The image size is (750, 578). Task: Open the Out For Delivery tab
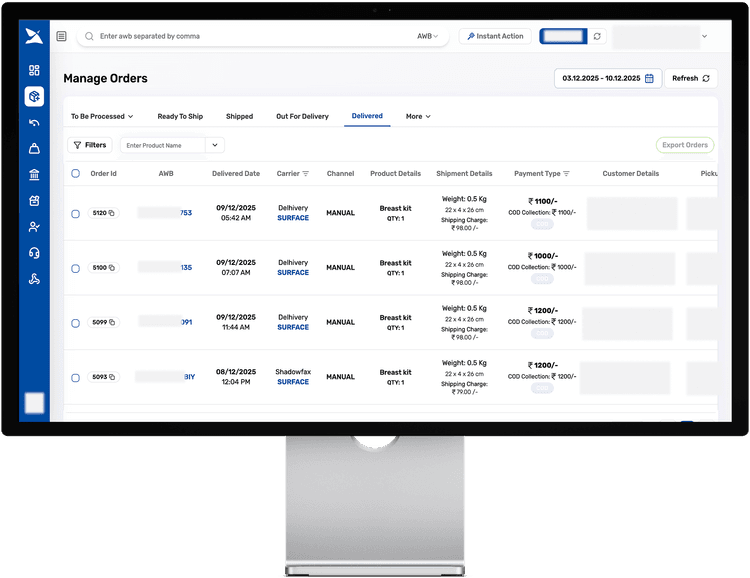(302, 117)
